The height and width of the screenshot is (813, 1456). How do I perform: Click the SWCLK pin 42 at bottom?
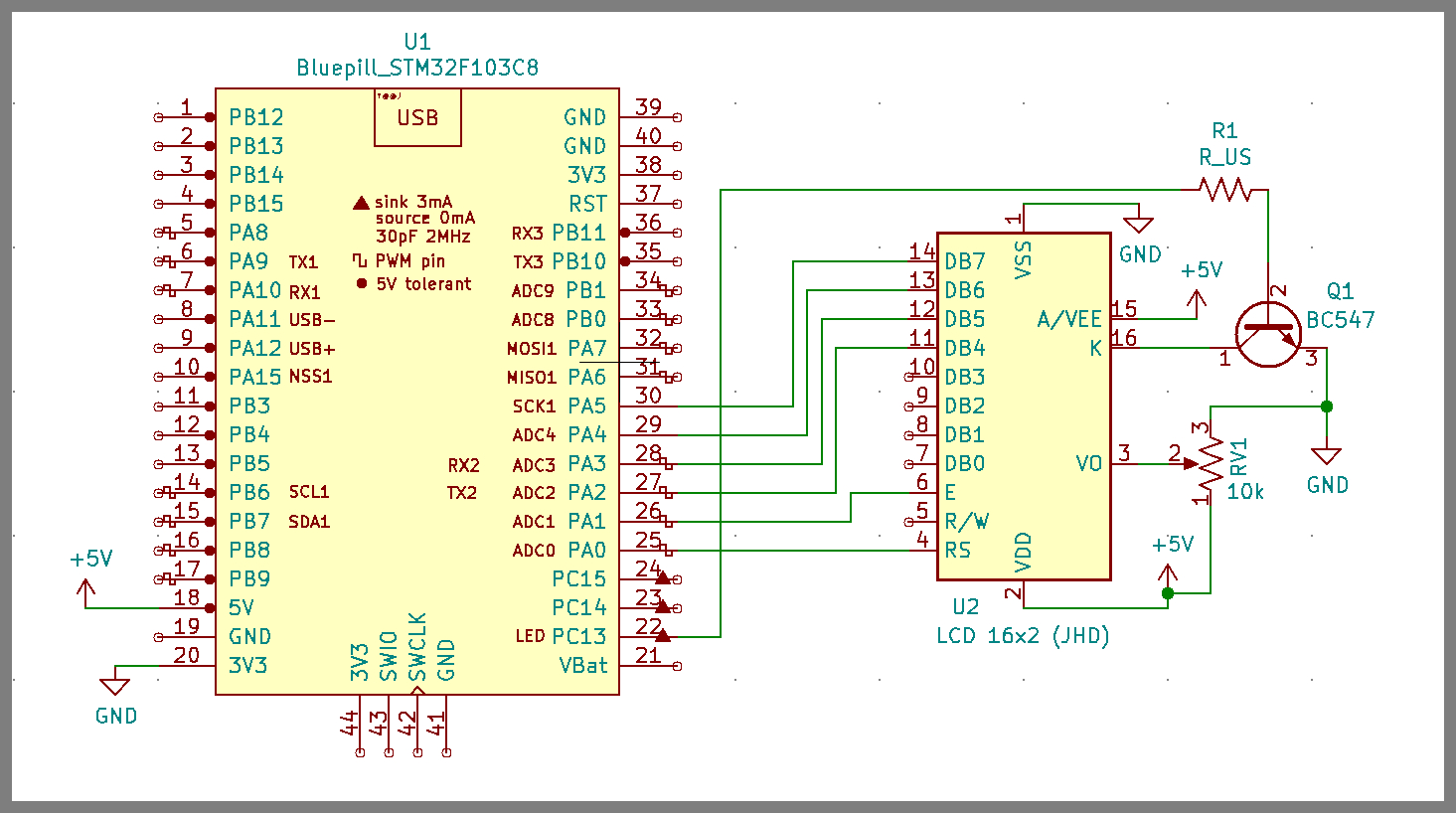pyautogui.click(x=417, y=725)
